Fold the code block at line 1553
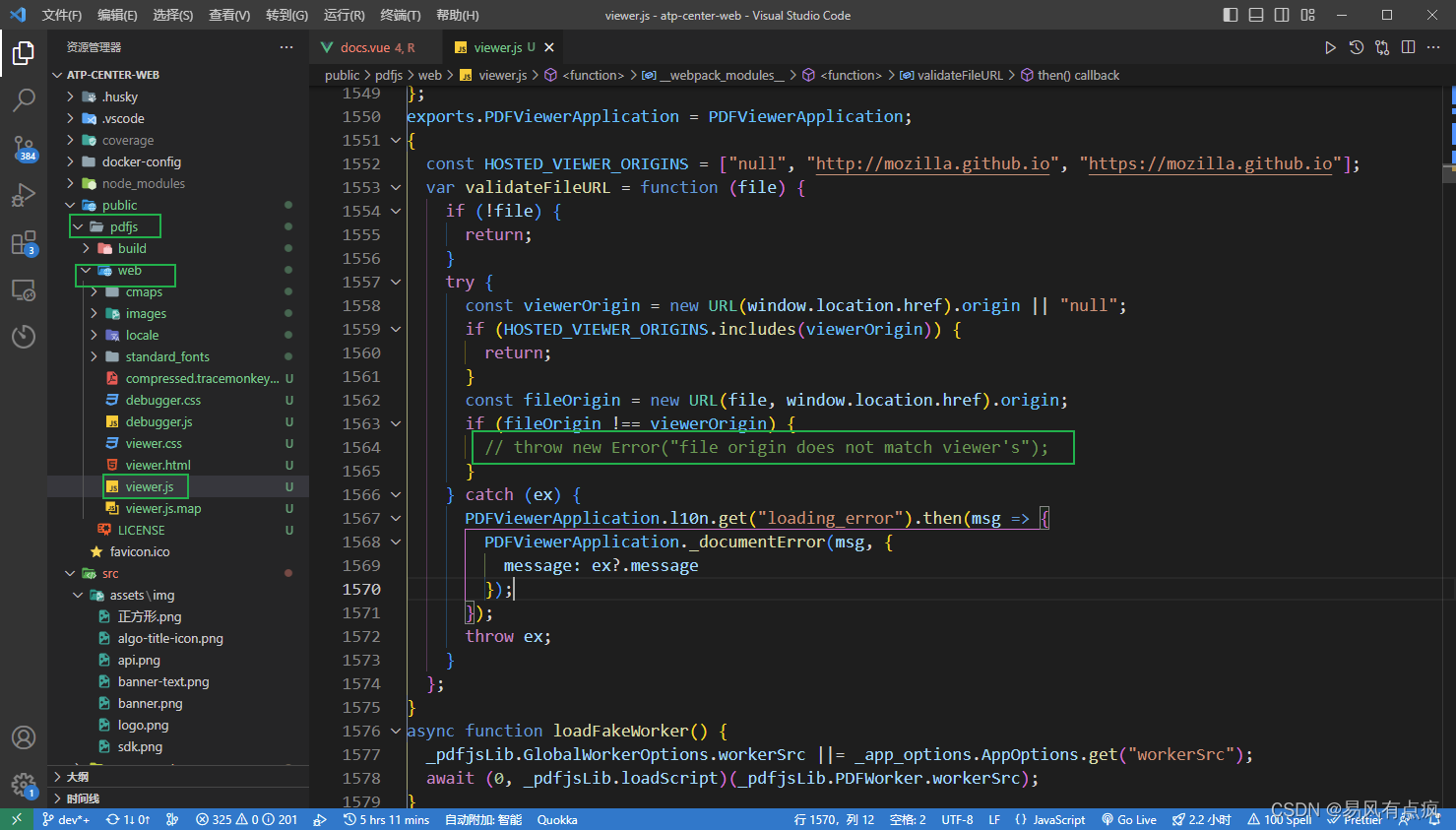Image resolution: width=1456 pixels, height=830 pixels. pyautogui.click(x=396, y=187)
